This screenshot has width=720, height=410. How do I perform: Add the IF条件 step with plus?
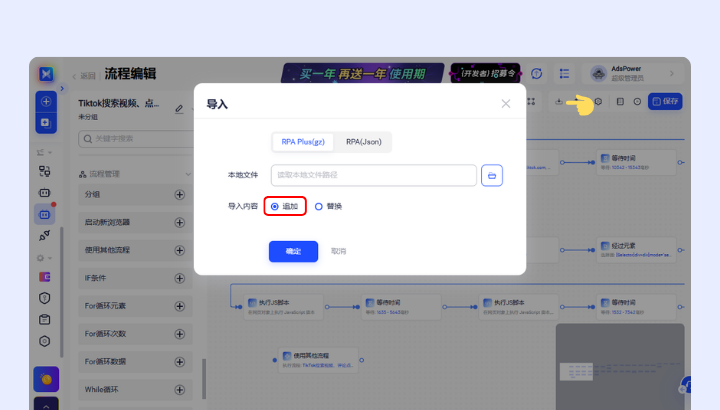(x=180, y=278)
